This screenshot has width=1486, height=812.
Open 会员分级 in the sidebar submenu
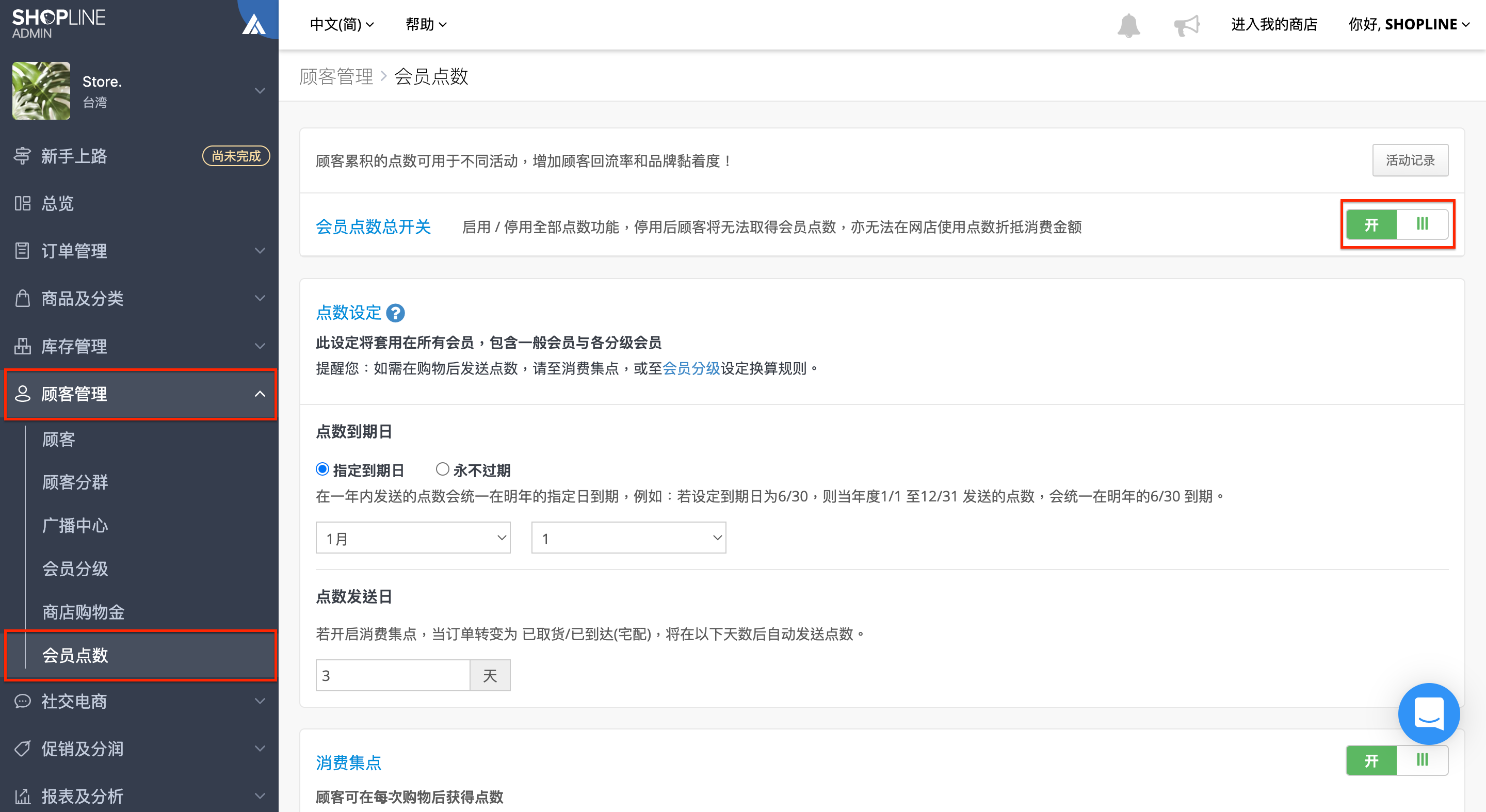pos(75,569)
